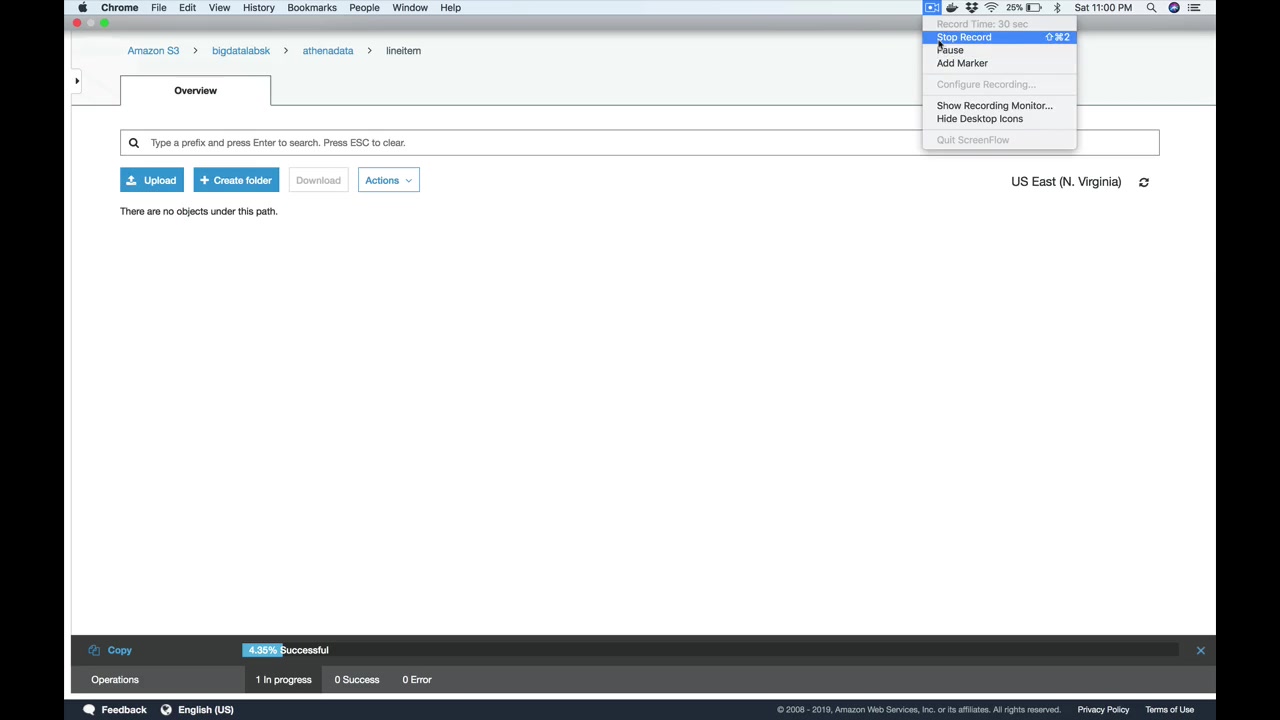Open the Apple menu
Viewport: 1280px width, 720px height.
pyautogui.click(x=82, y=8)
